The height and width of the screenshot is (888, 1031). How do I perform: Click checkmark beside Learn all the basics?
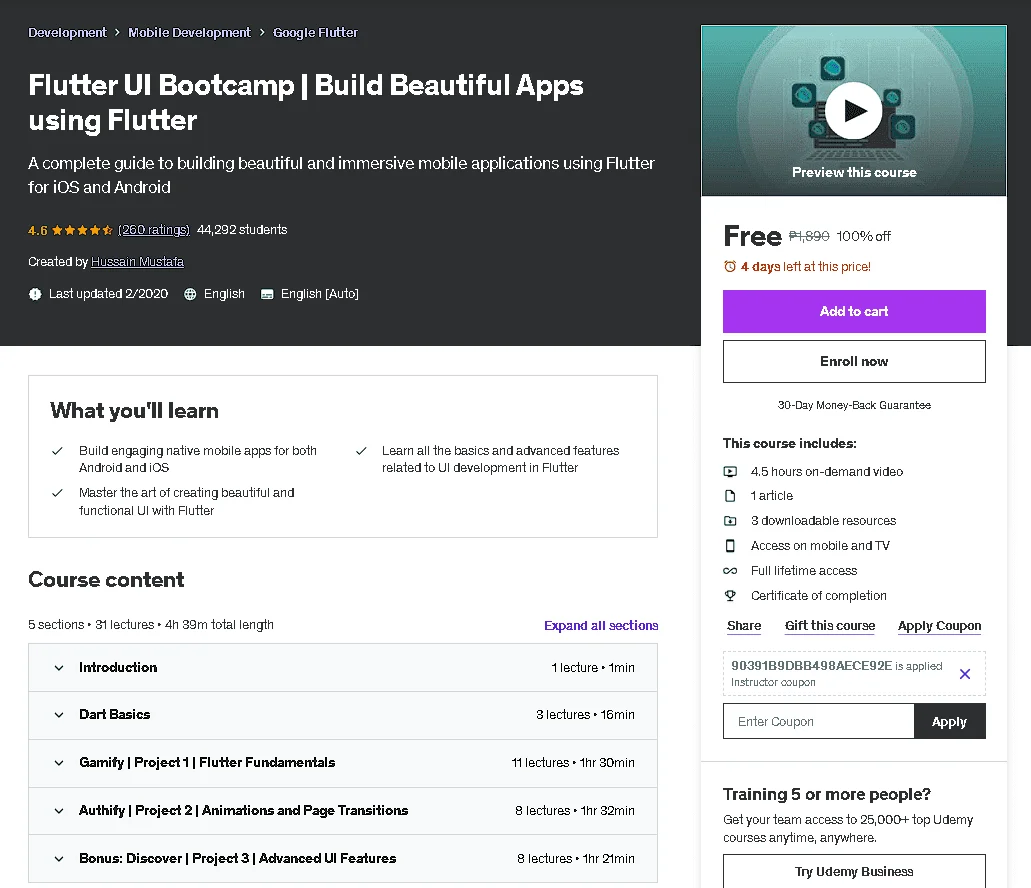point(361,451)
